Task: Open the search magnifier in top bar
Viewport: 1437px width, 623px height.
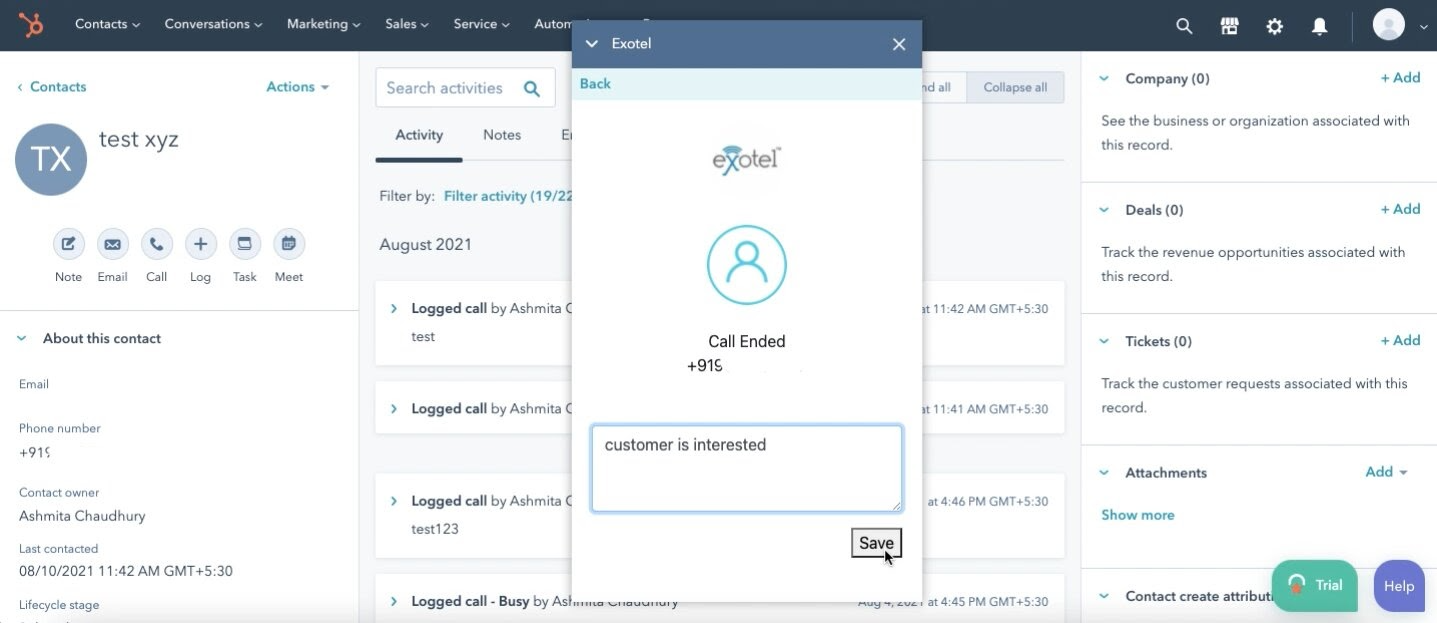Action: click(1184, 27)
